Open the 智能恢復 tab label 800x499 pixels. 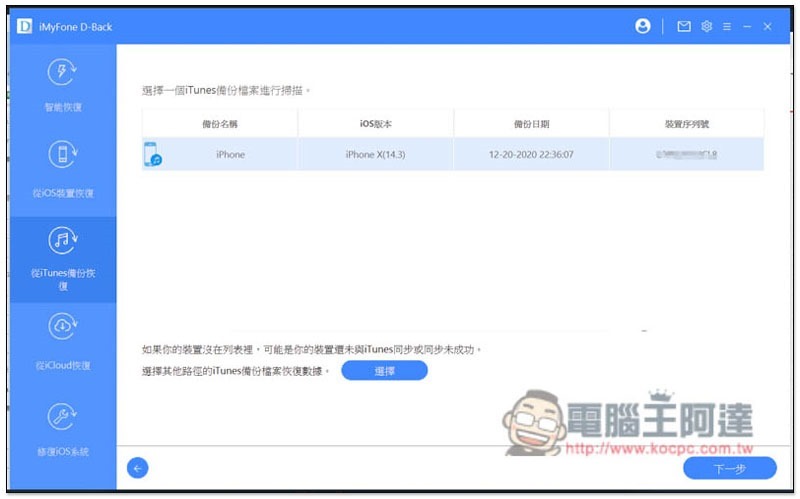(63, 107)
